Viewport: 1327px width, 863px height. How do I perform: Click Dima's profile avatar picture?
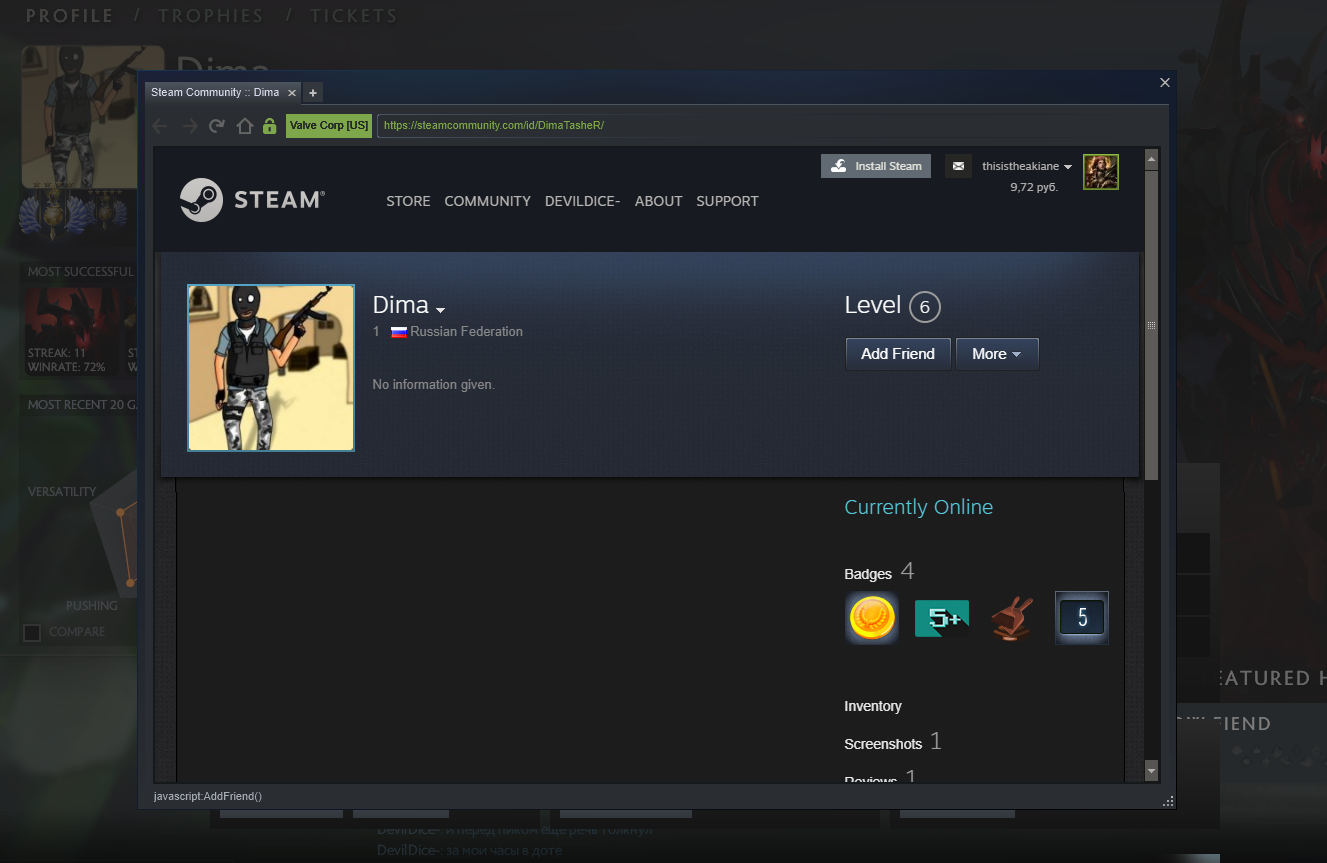coord(271,368)
